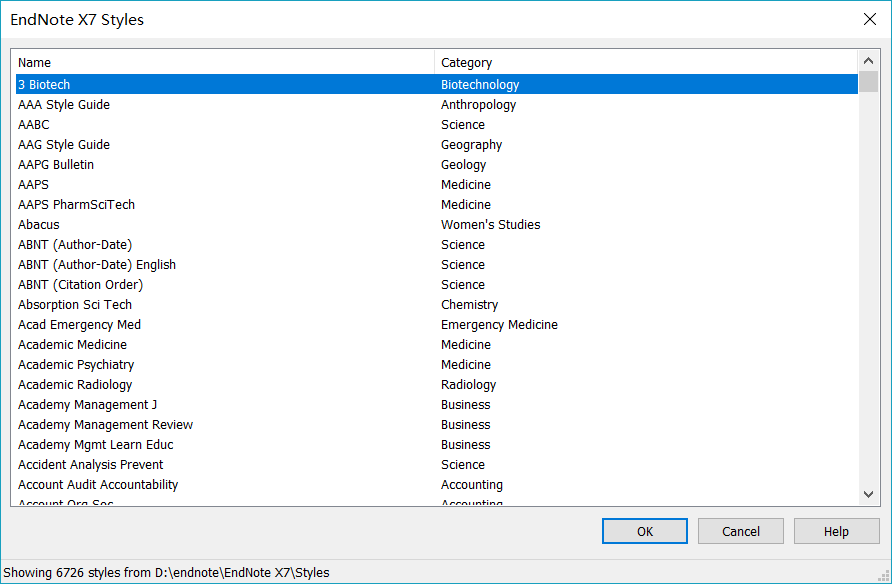Select the ABNT (Citation Order) style
The image size is (892, 584).
click(x=436, y=284)
